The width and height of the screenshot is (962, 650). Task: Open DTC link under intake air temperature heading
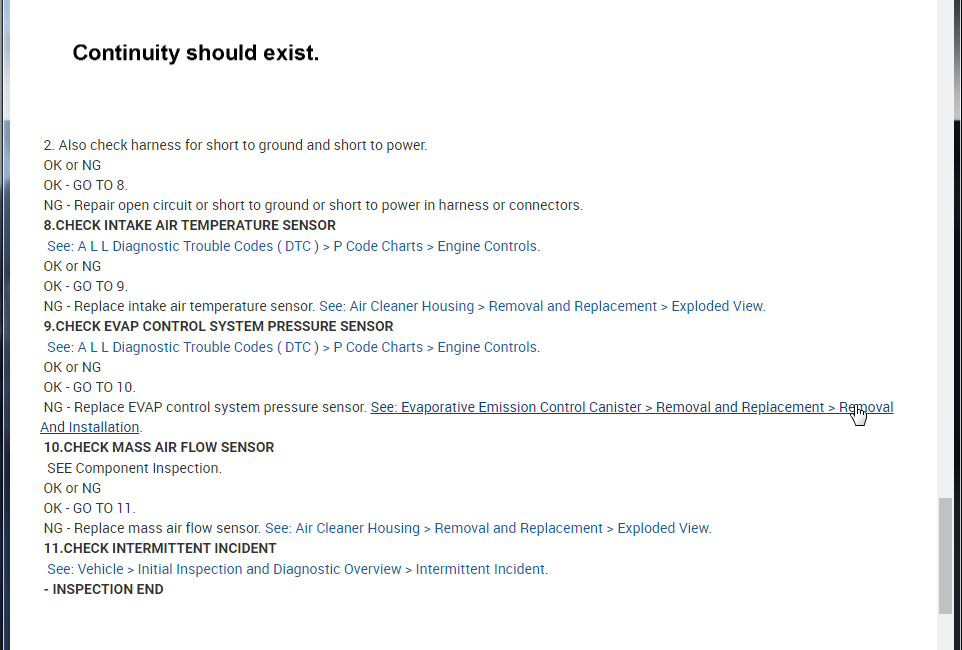(x=292, y=246)
